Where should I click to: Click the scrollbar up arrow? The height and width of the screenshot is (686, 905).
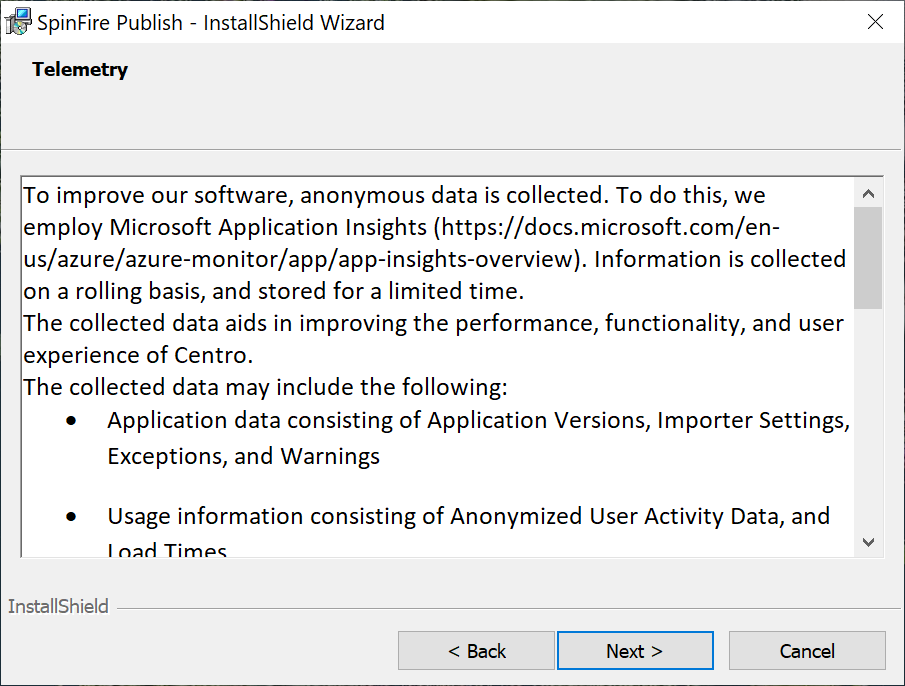coord(868,194)
